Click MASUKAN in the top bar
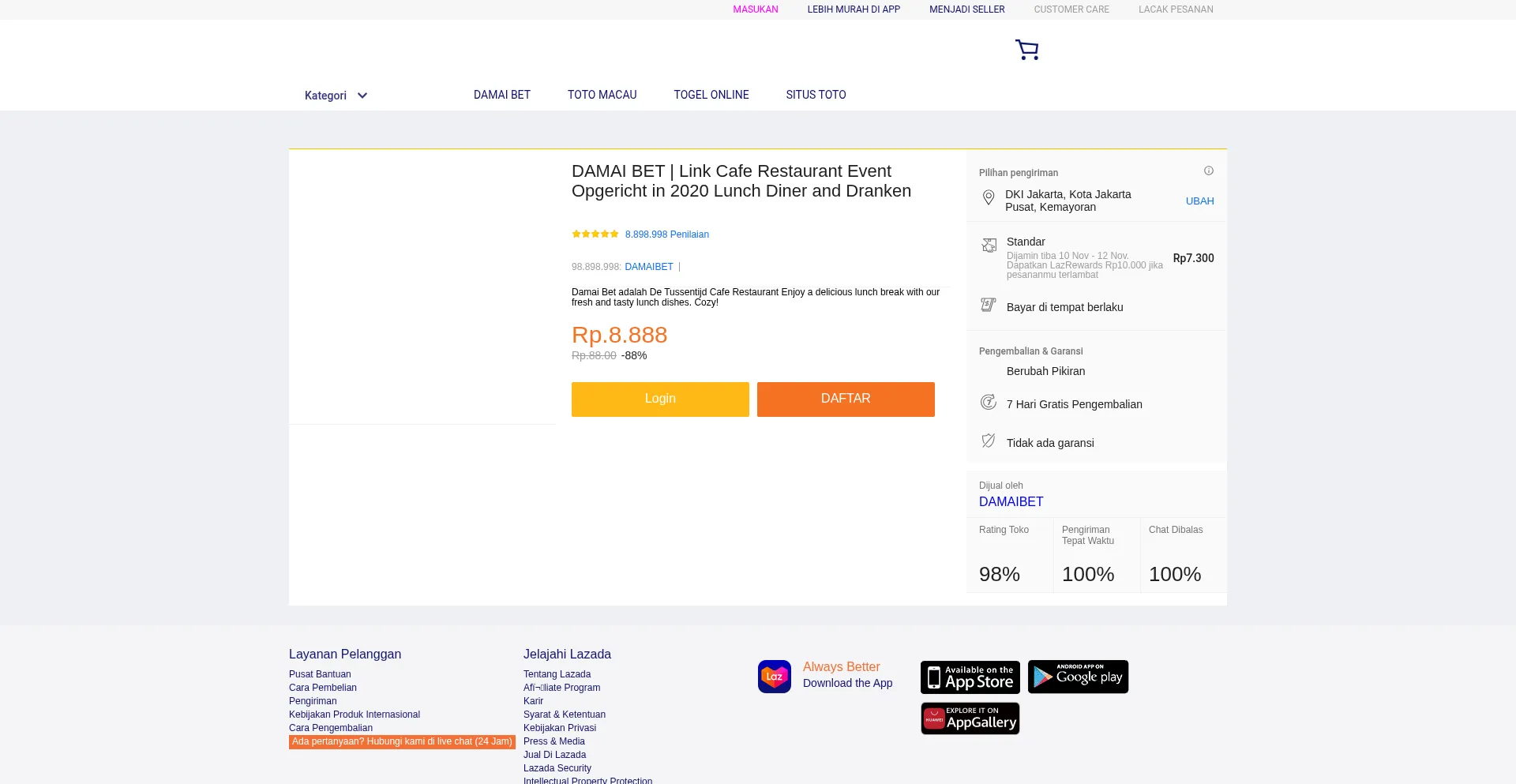This screenshot has width=1516, height=784. click(x=756, y=9)
